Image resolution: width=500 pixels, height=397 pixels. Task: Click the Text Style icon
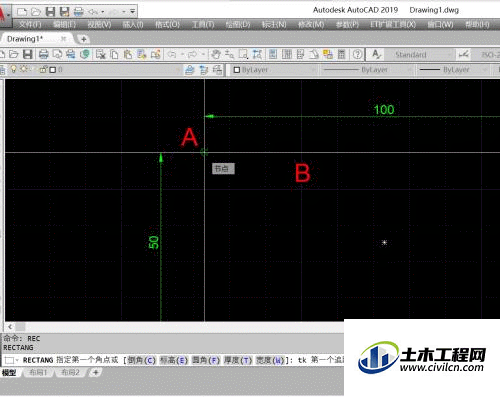376,54
